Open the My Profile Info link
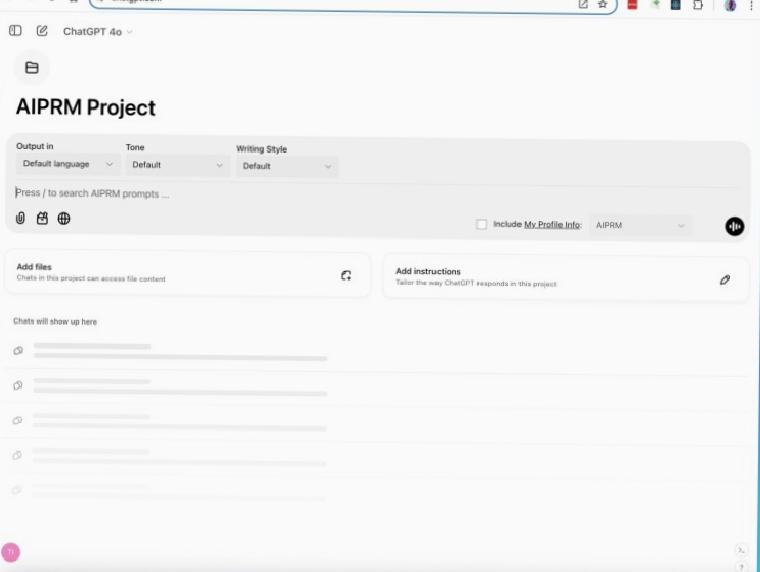Screen dimensions: 760x572 552,224
